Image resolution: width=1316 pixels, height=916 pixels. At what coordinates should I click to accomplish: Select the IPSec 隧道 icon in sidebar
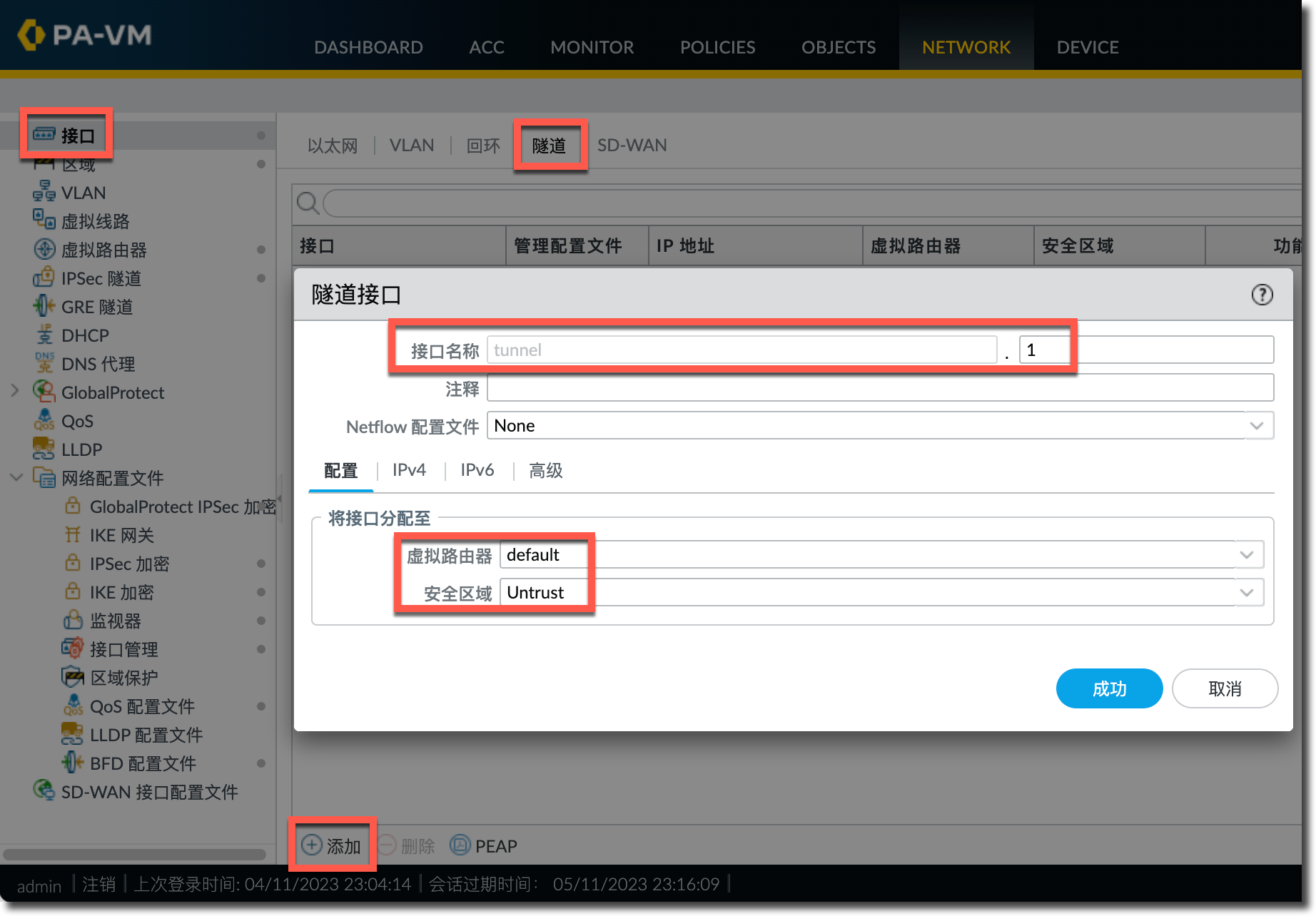(44, 278)
